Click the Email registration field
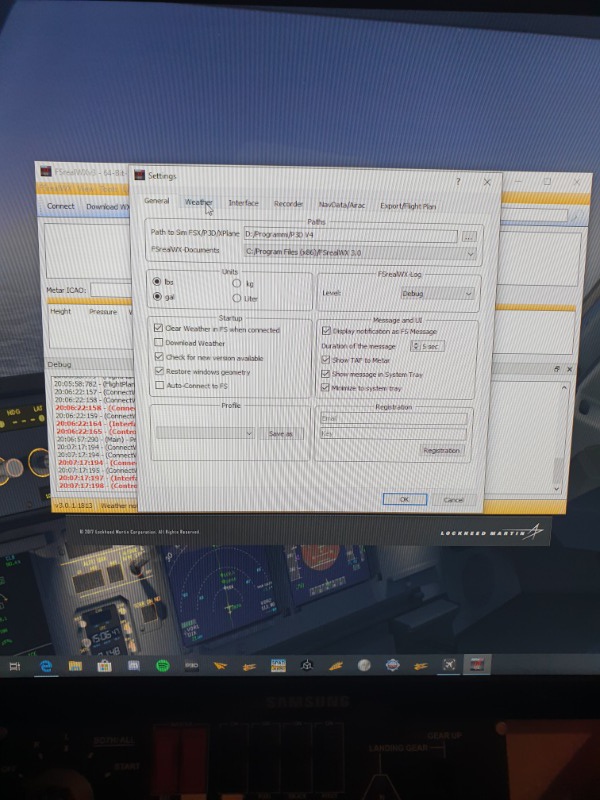 click(393, 418)
